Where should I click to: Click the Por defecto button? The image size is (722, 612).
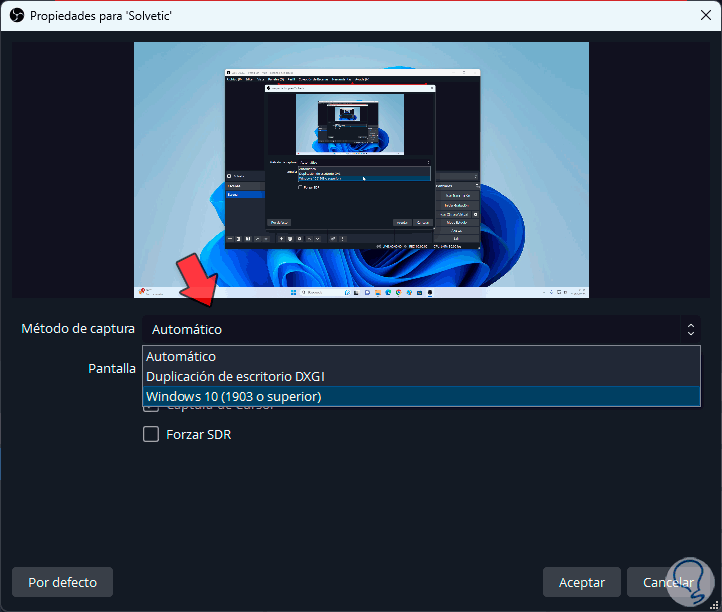click(x=63, y=582)
